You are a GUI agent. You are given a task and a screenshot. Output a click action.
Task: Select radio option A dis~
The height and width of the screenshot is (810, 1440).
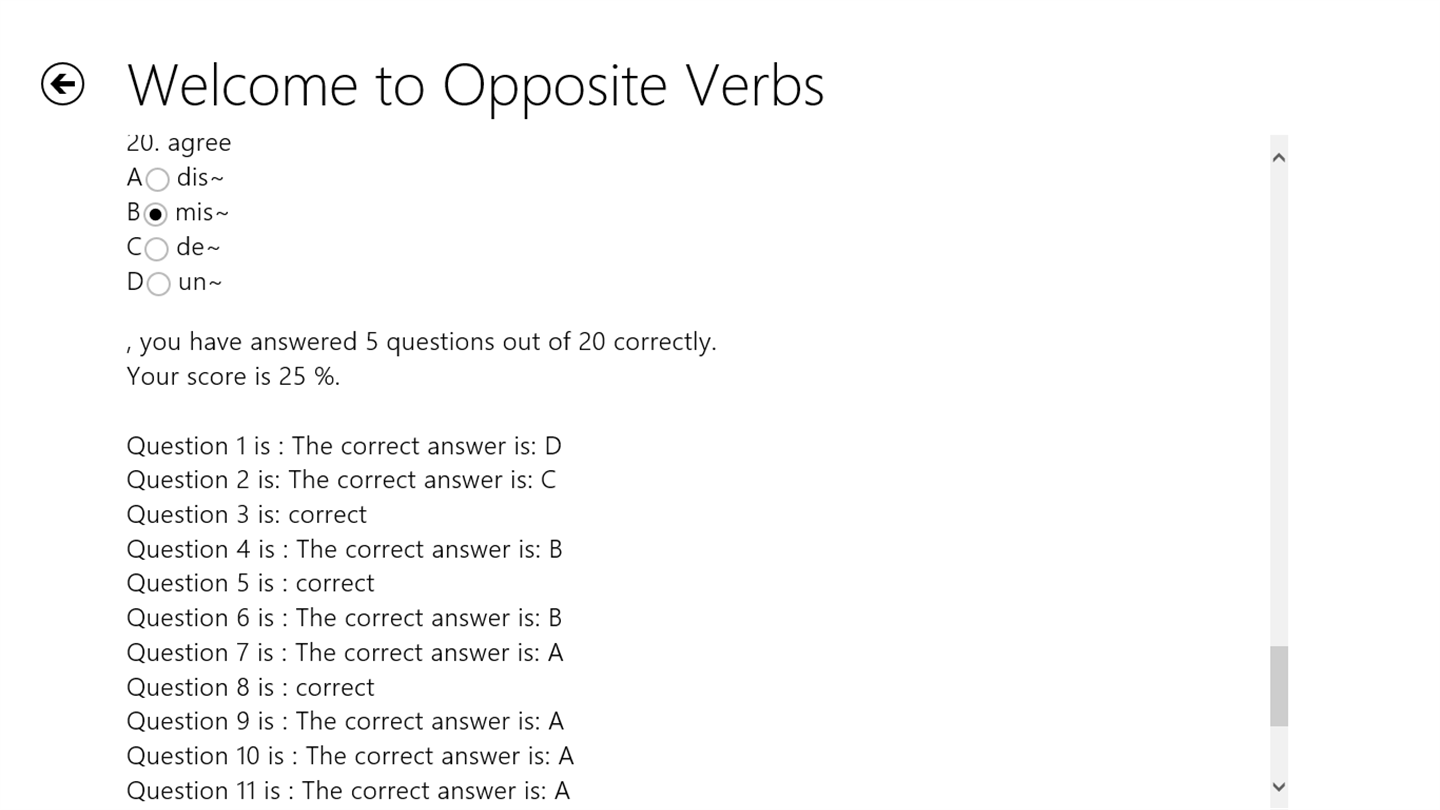(157, 179)
